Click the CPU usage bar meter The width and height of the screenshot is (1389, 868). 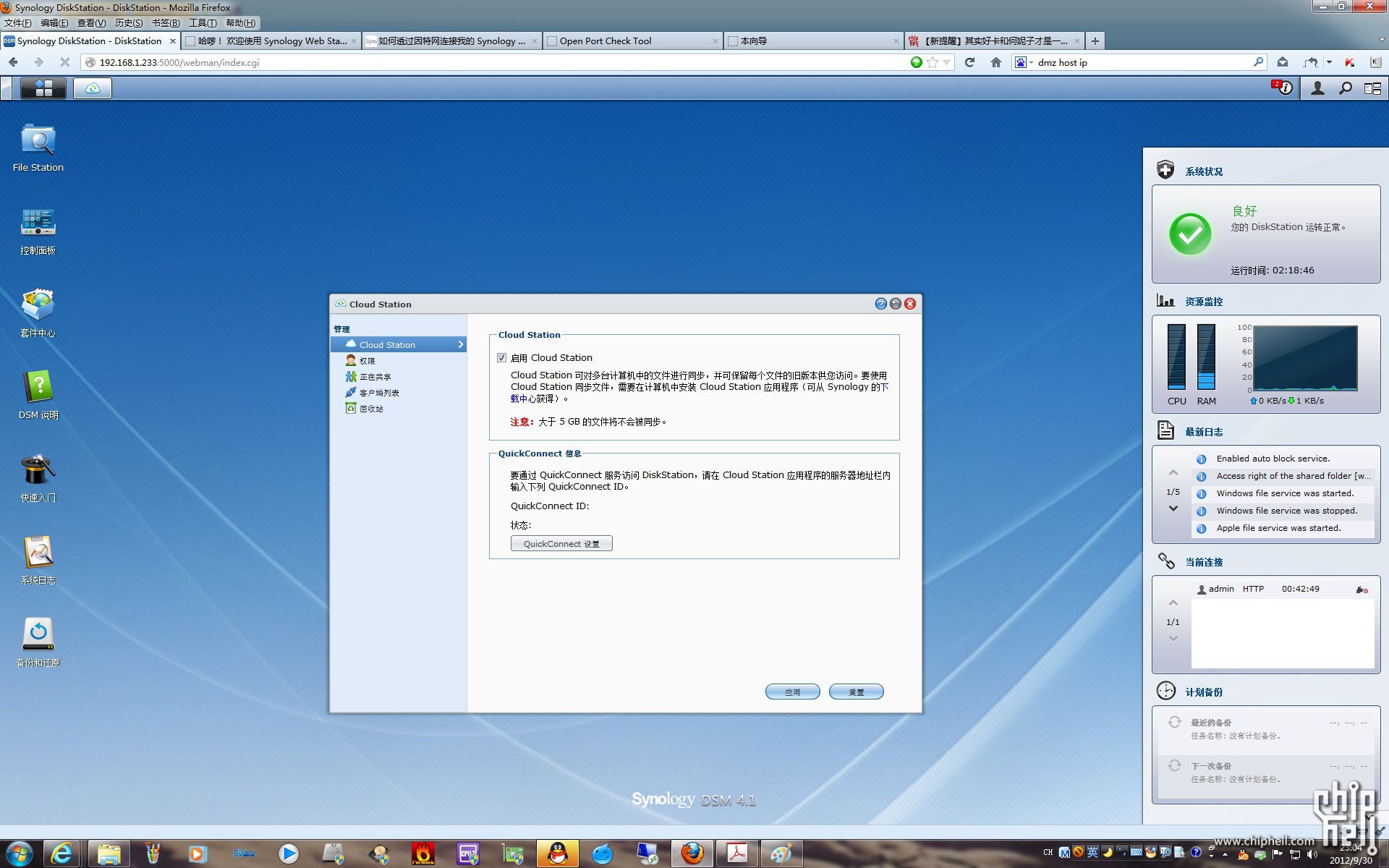tap(1176, 357)
